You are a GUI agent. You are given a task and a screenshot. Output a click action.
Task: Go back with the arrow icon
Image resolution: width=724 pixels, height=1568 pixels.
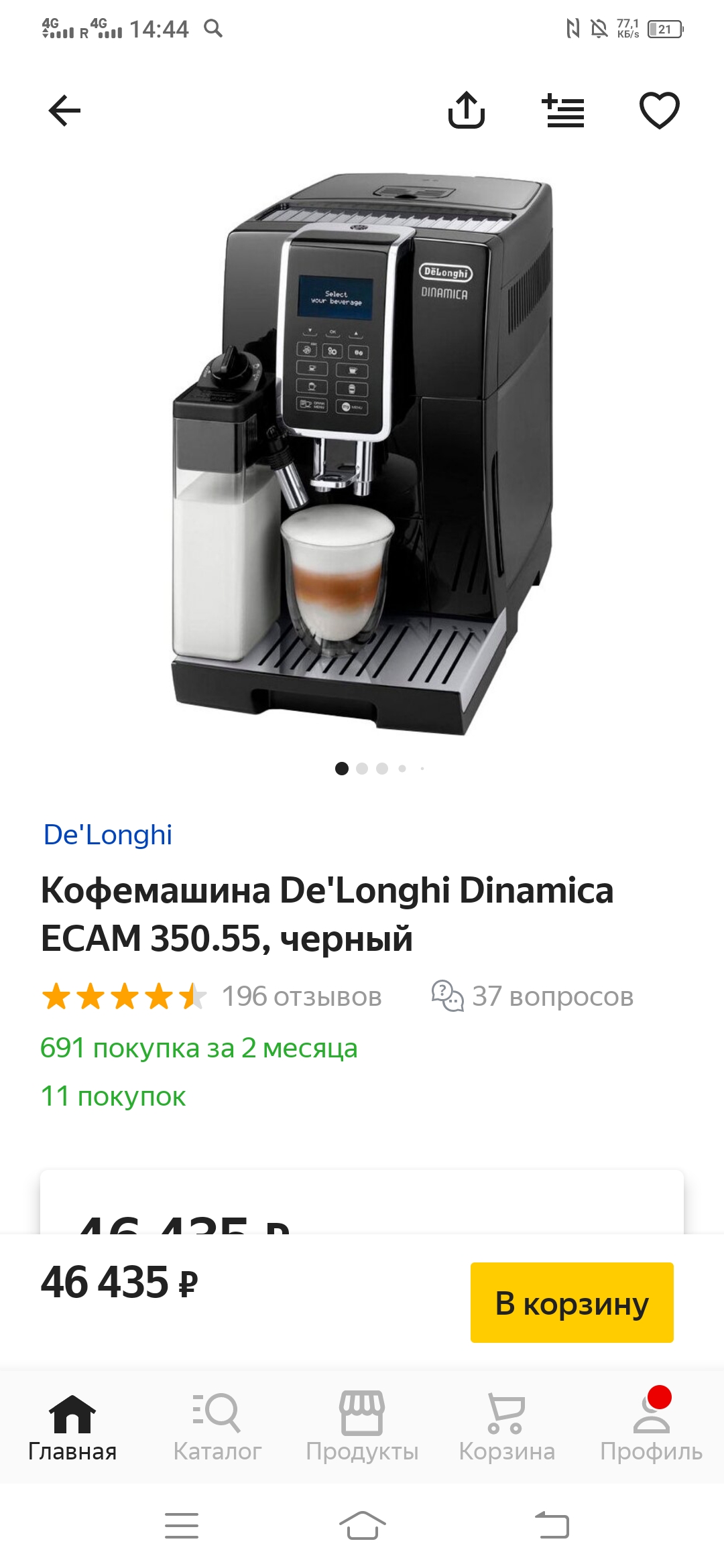[64, 111]
